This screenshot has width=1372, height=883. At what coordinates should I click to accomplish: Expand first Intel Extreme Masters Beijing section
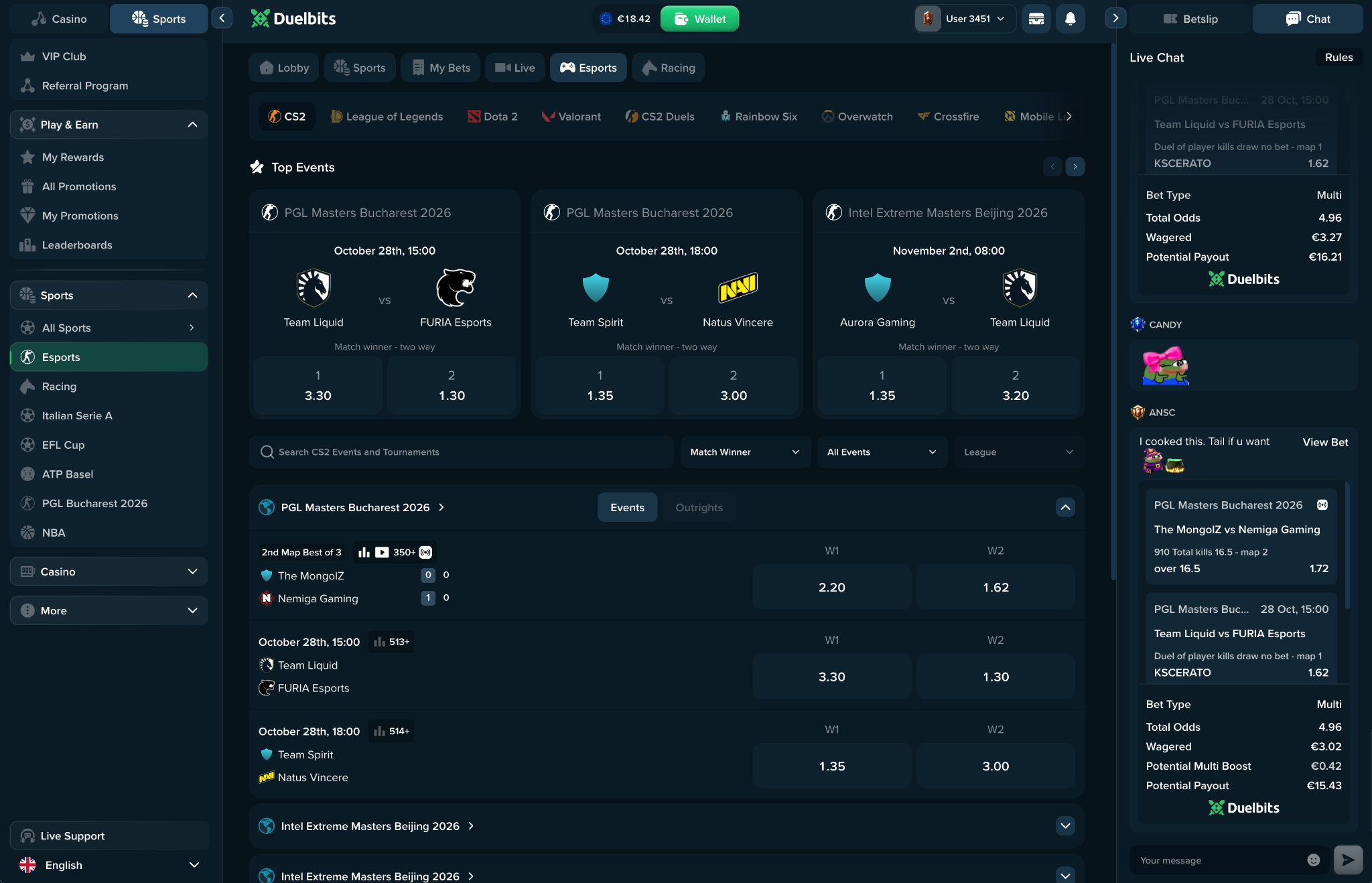1065,825
